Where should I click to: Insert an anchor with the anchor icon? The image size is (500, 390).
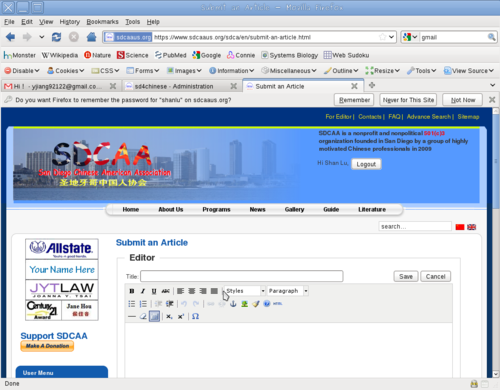point(233,304)
